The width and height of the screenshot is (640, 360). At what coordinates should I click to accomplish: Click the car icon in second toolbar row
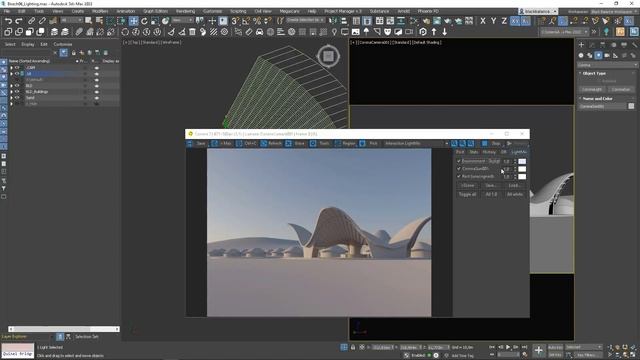(260, 32)
